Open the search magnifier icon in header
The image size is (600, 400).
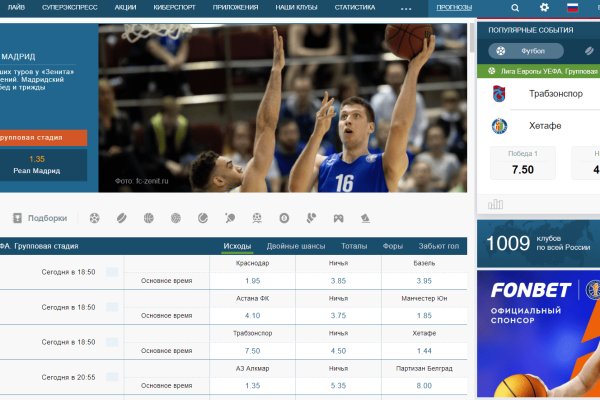tap(515, 7)
